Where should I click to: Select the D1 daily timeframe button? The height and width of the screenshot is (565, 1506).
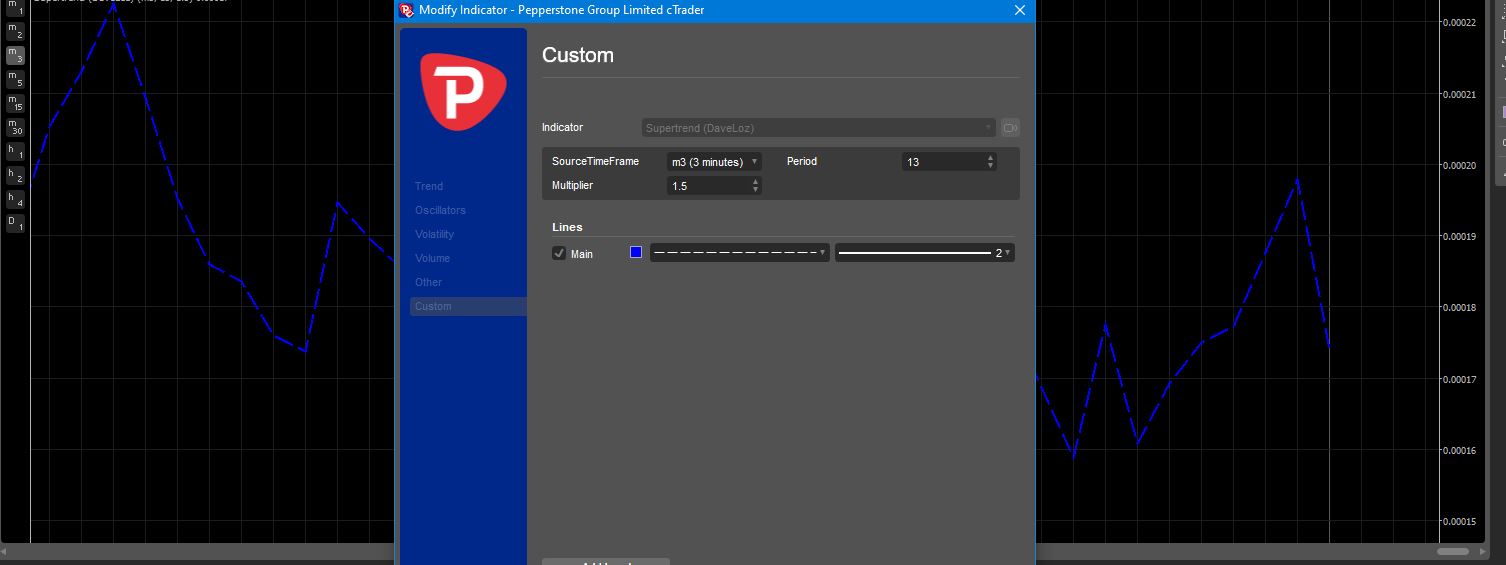[15, 223]
